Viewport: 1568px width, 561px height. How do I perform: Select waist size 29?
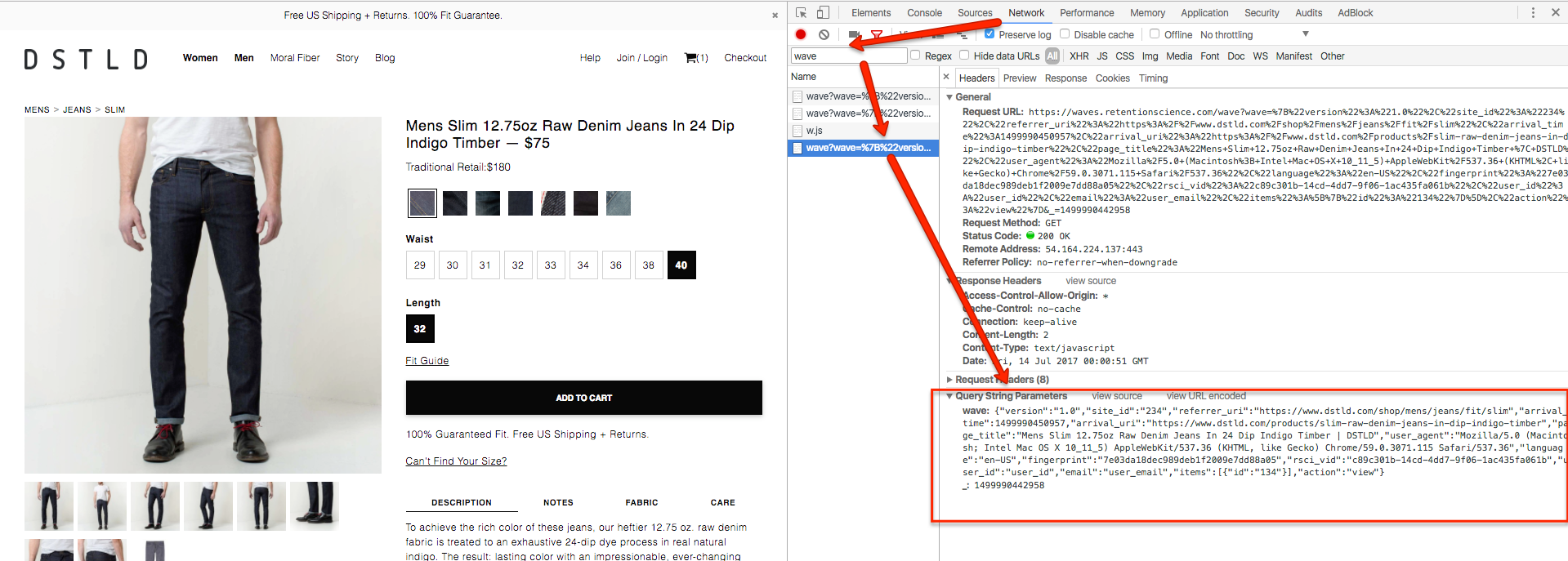click(x=420, y=265)
